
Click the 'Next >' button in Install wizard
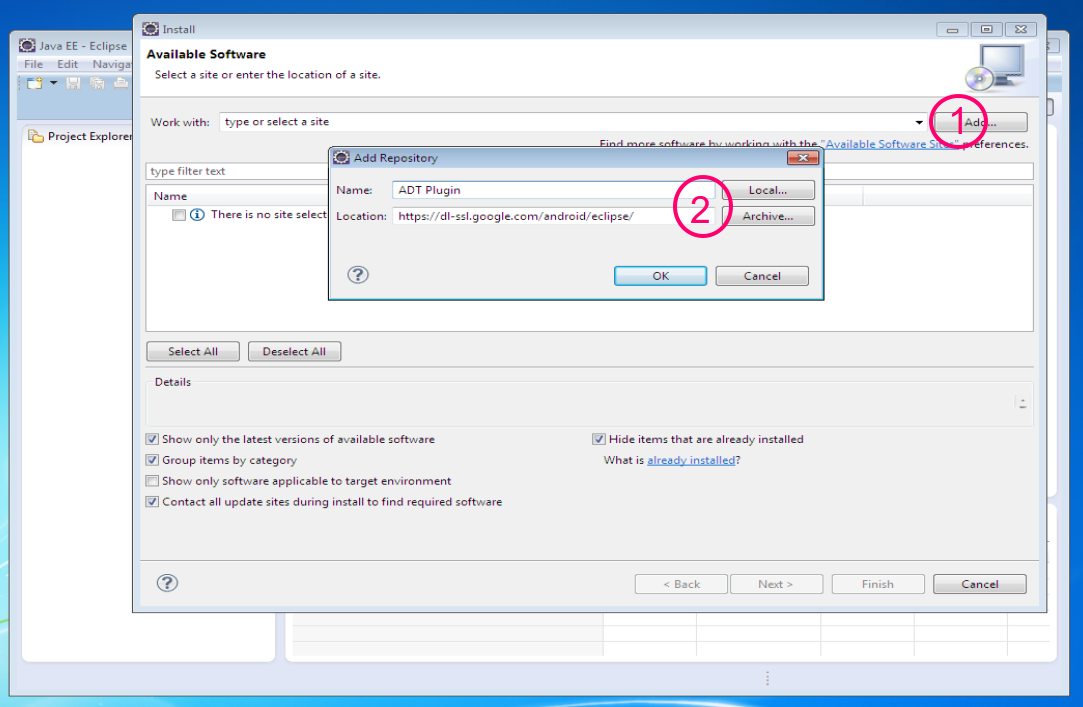point(776,584)
